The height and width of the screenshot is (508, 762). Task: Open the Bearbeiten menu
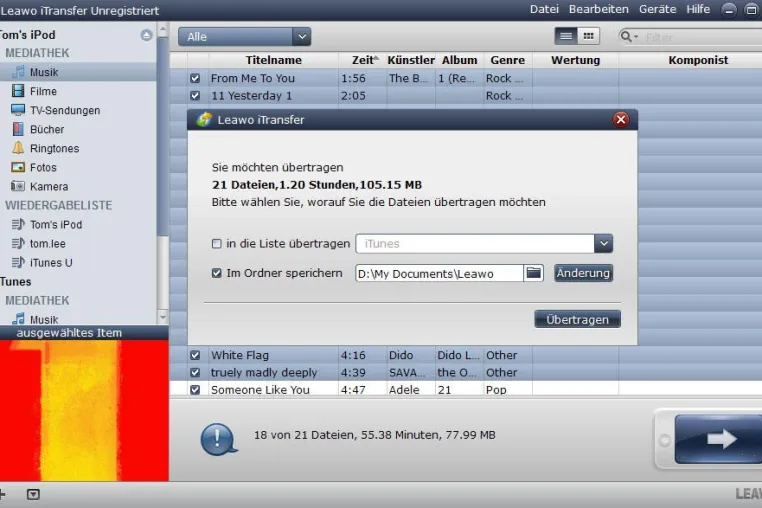coord(598,9)
